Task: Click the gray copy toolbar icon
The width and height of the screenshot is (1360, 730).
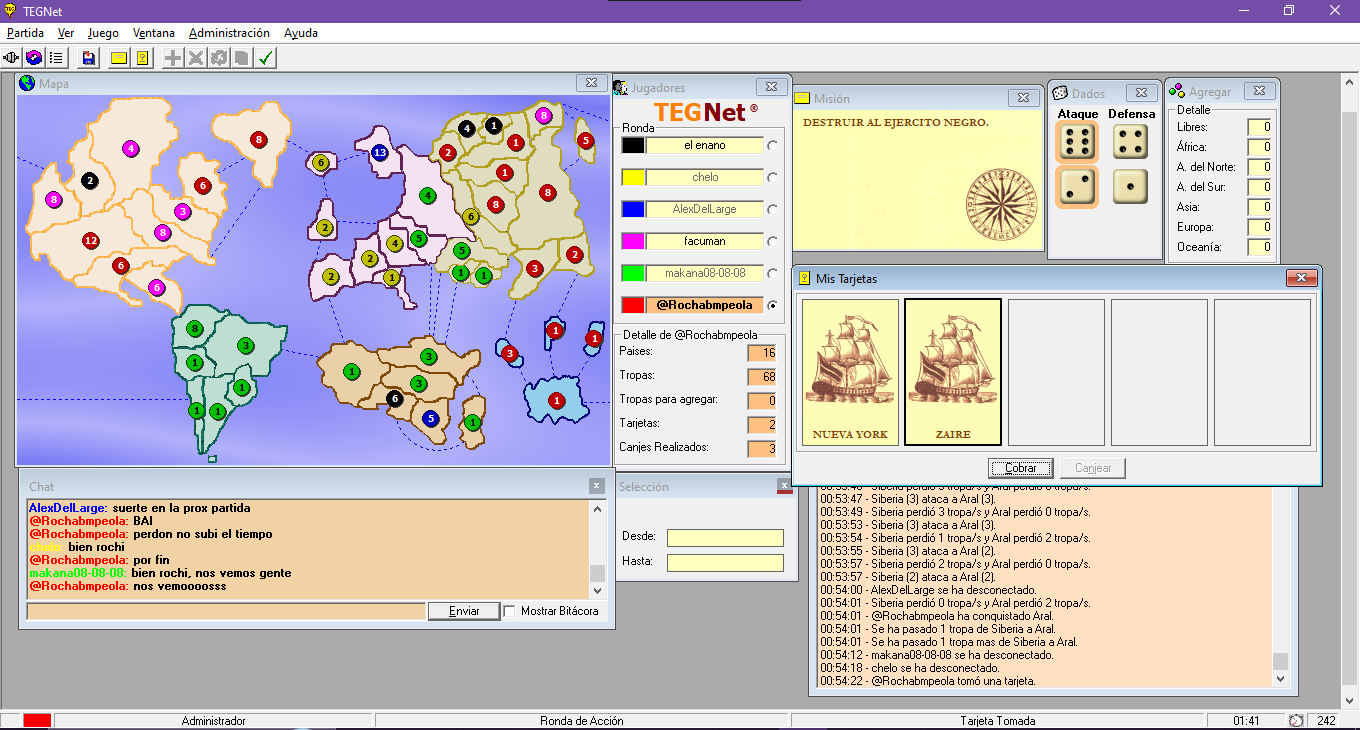Action: (x=241, y=58)
